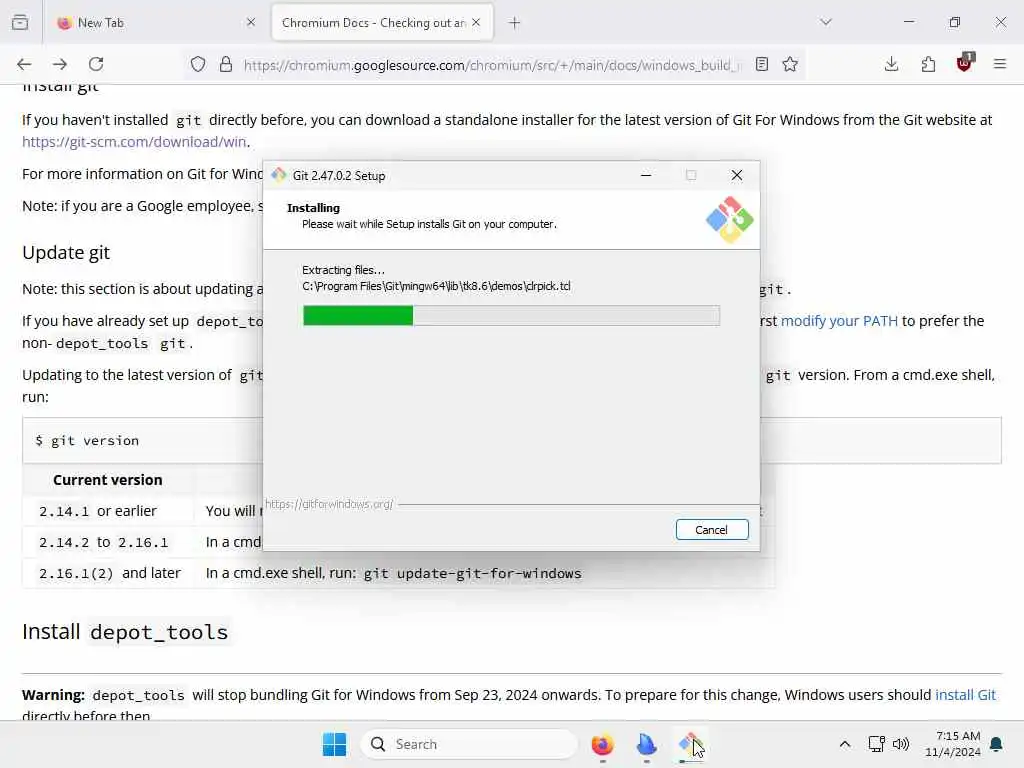Open the Downloads panel icon

[x=891, y=64]
